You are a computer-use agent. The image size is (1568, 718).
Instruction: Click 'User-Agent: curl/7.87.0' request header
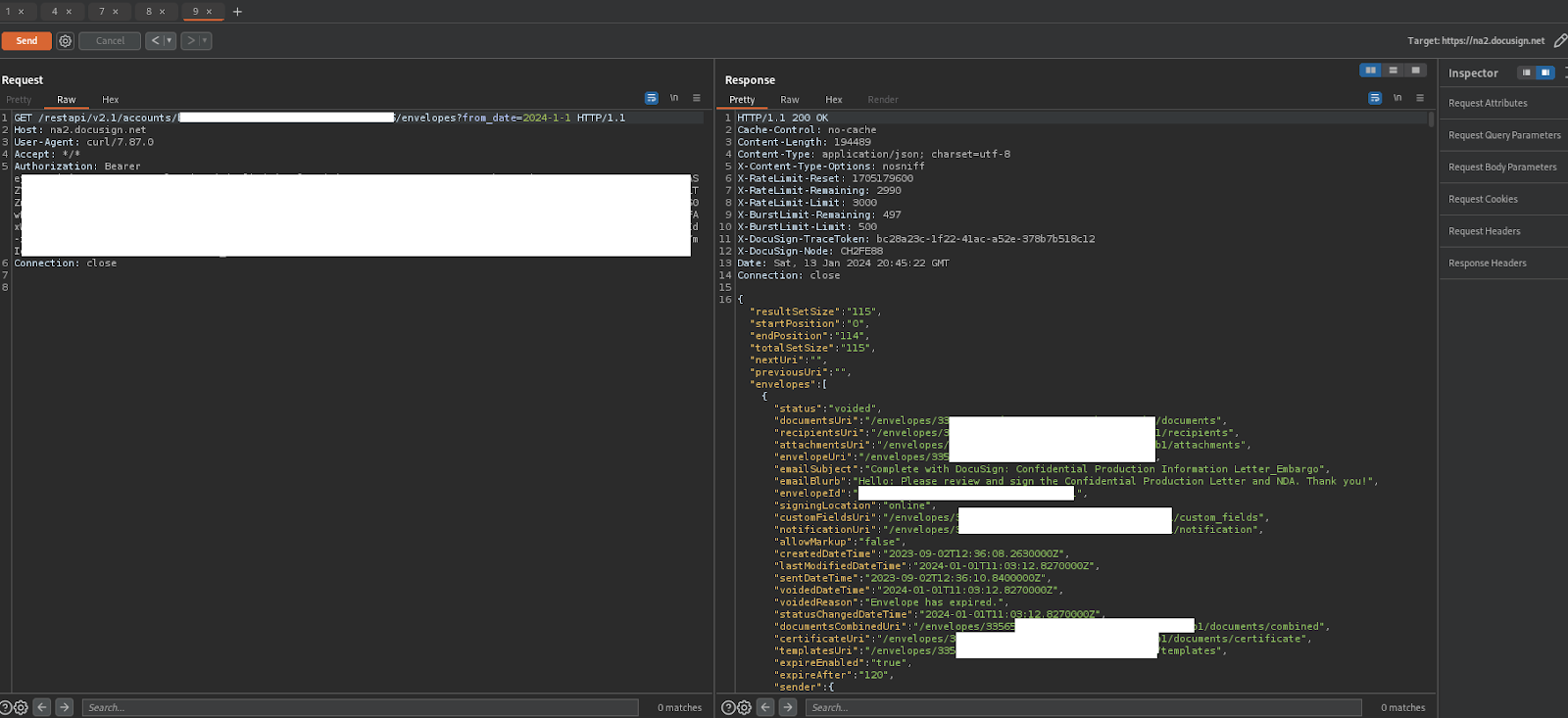(83, 142)
